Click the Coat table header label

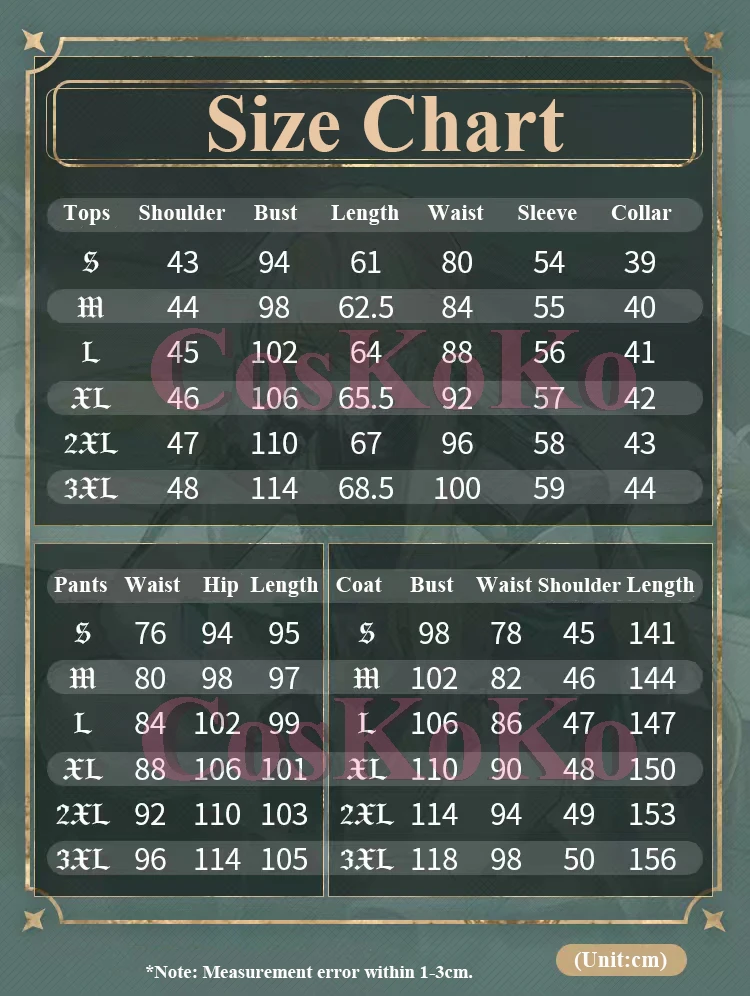pos(359,584)
